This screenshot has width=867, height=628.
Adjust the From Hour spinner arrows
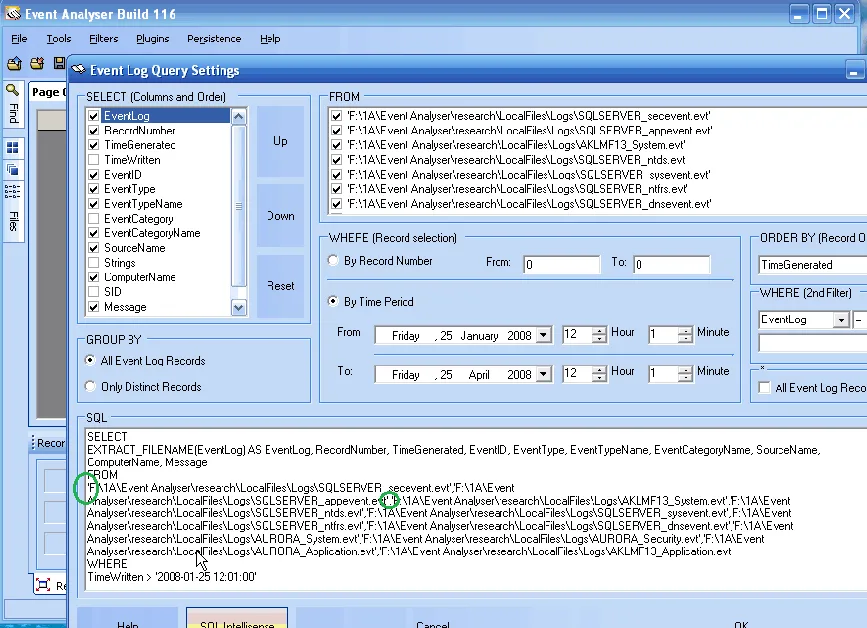click(599, 334)
